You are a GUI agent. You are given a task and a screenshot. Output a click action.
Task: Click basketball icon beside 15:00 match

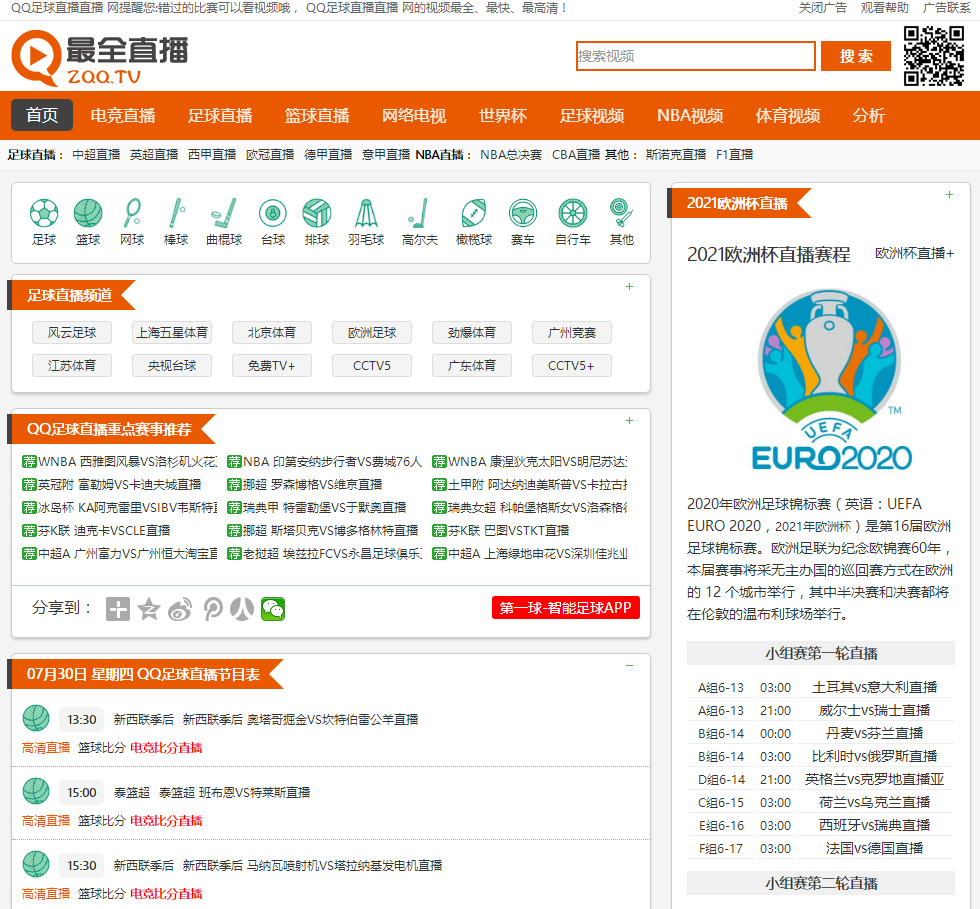36,791
